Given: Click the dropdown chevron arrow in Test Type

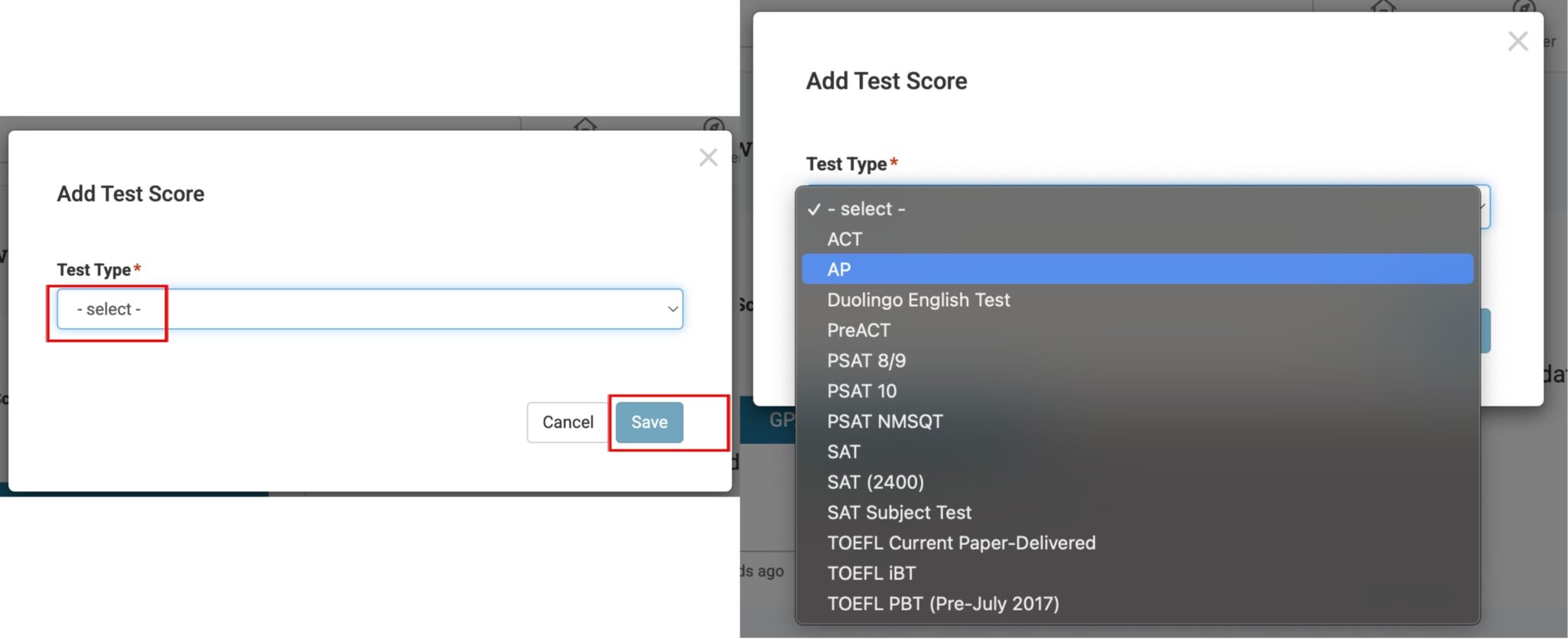Looking at the screenshot, I should [x=672, y=309].
